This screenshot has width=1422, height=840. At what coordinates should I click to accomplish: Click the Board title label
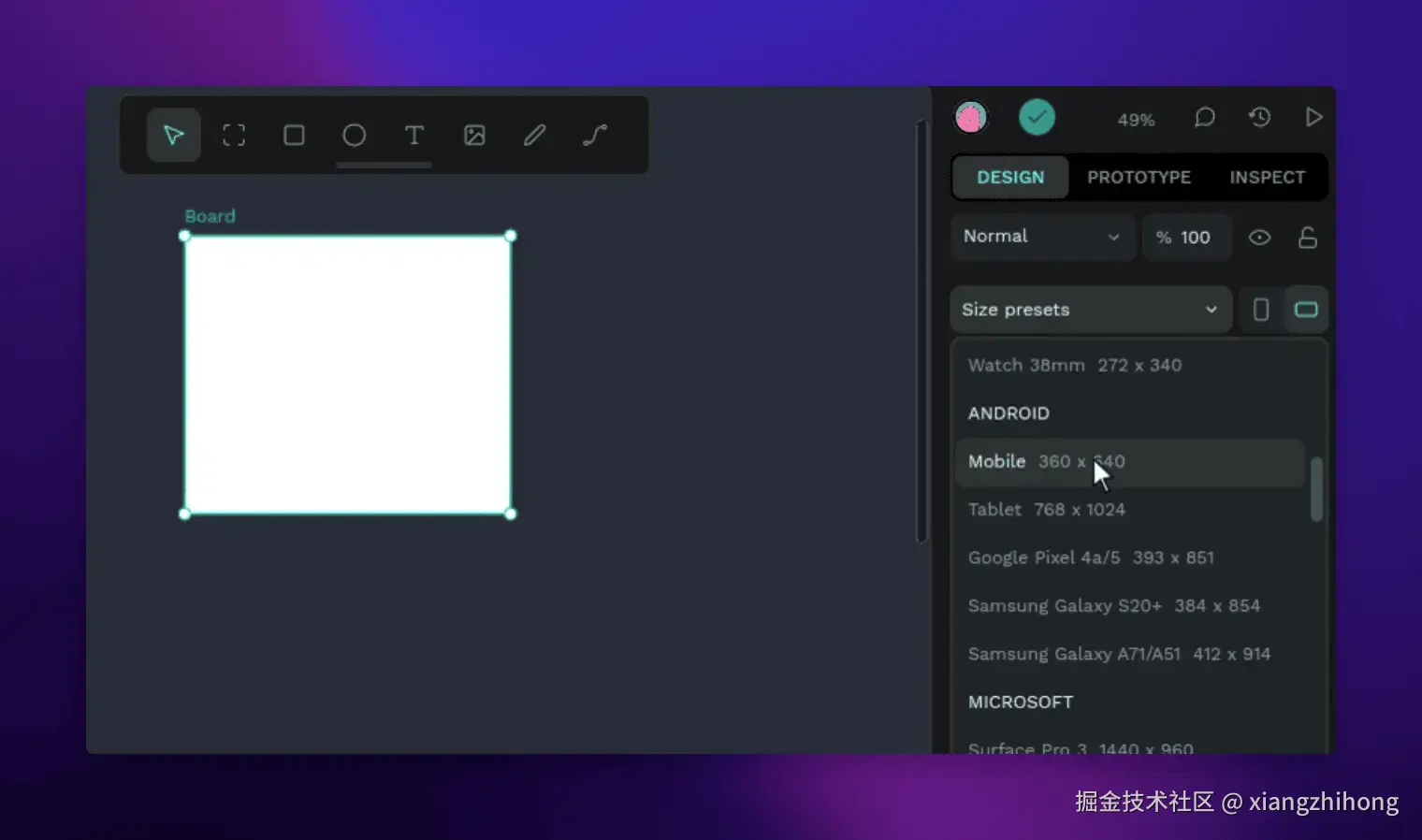(210, 216)
